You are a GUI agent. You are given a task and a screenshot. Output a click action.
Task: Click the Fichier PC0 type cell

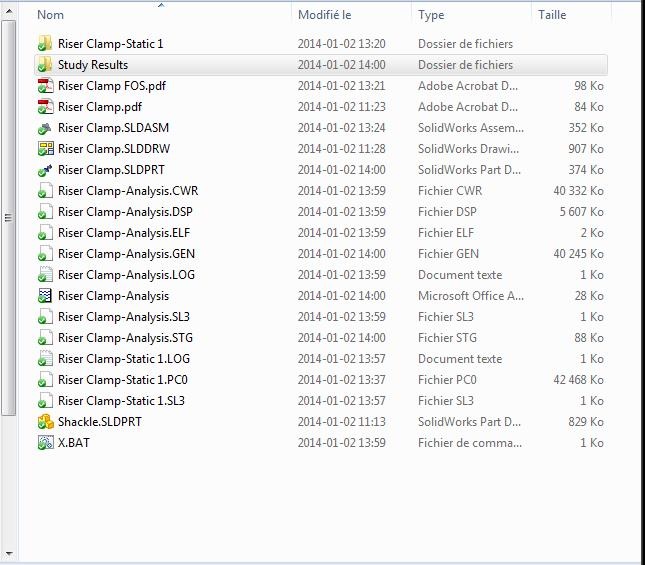point(447,380)
